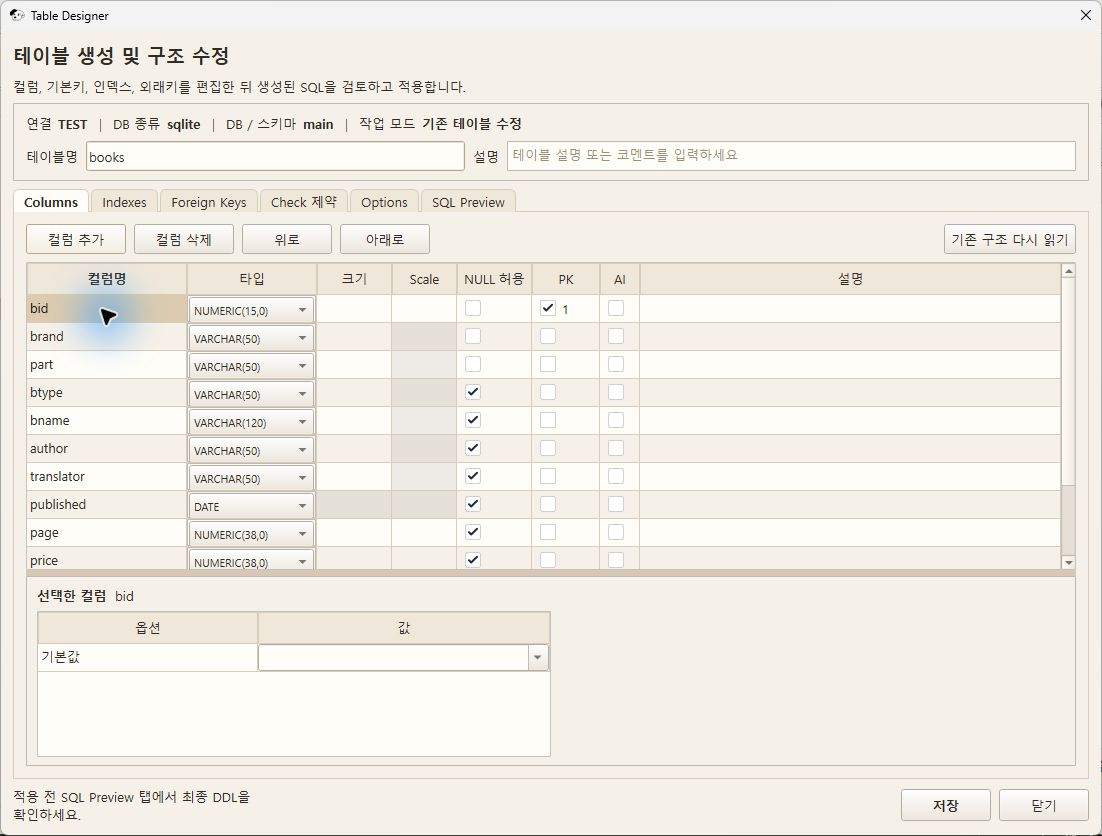Viewport: 1102px width, 836px height.
Task: Select the translator column name cell
Action: click(x=107, y=476)
